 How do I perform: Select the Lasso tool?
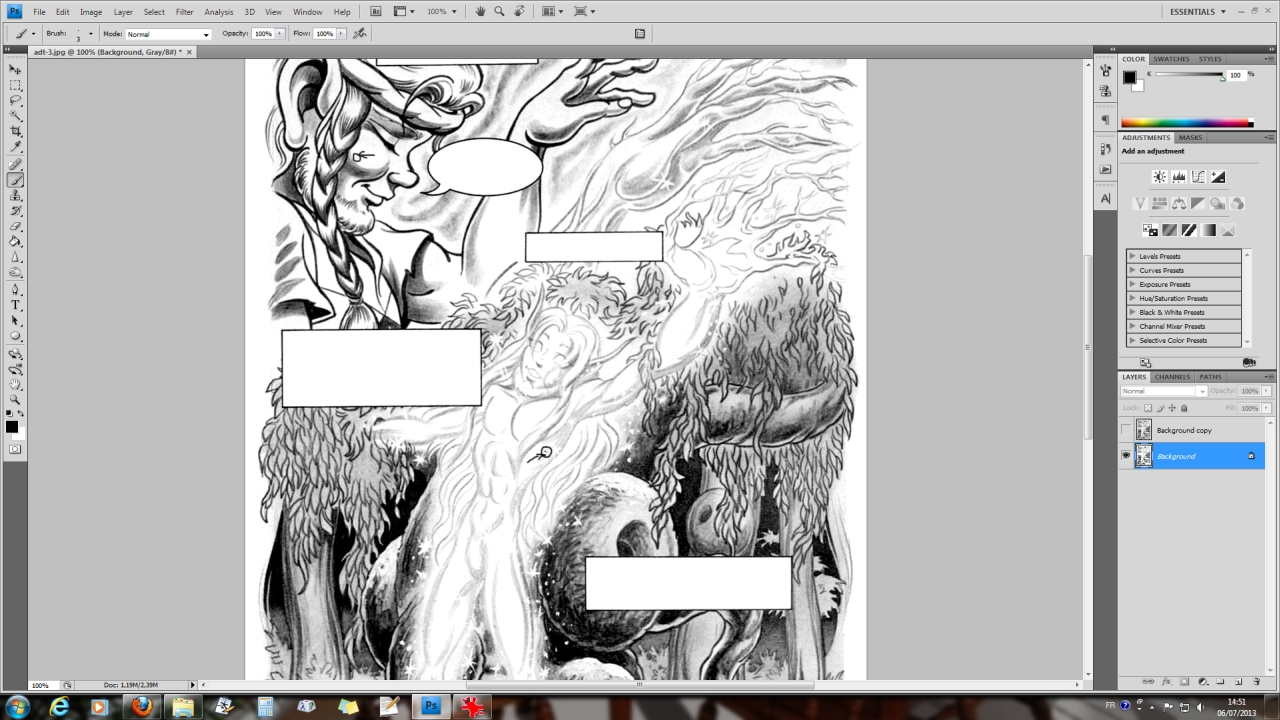point(15,100)
